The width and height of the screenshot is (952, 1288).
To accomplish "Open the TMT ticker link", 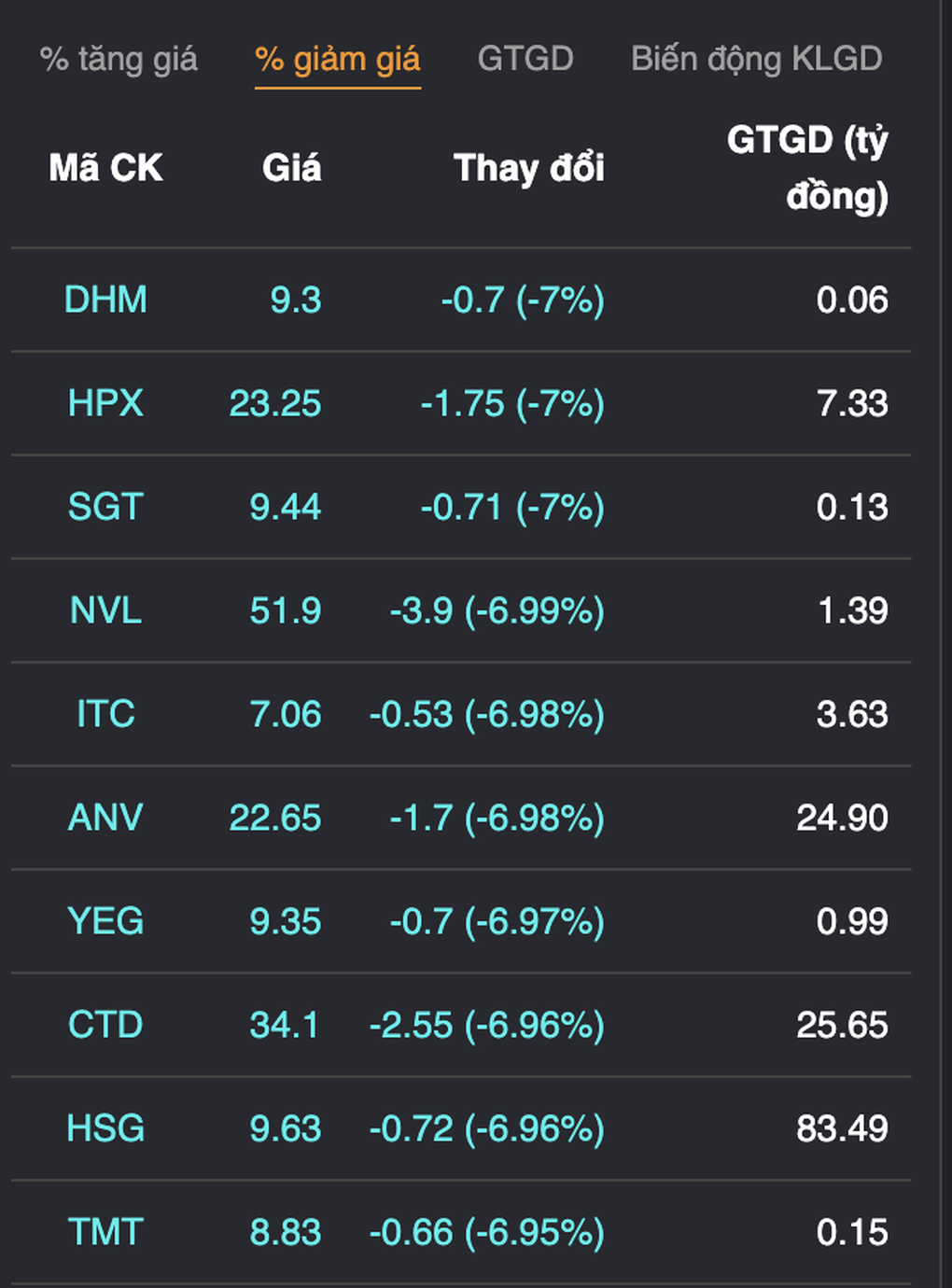I will point(105,1232).
